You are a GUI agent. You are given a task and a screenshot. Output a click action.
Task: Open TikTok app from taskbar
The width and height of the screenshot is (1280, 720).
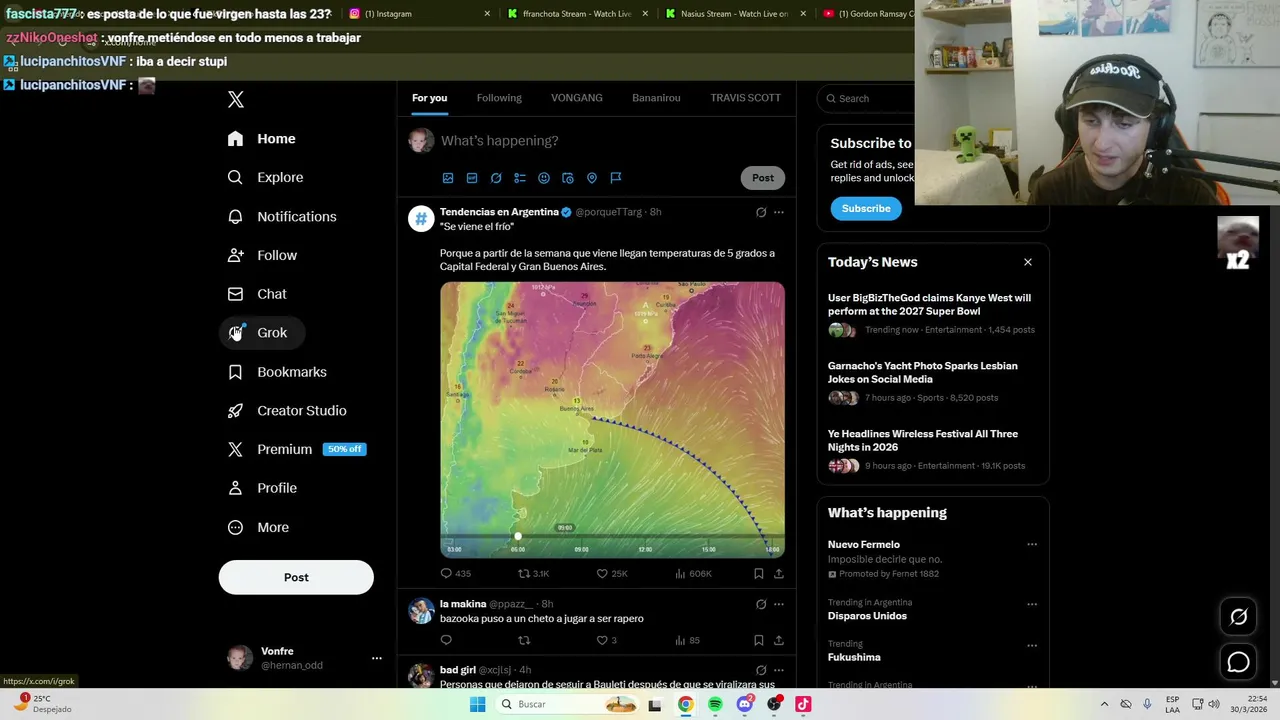tap(803, 704)
